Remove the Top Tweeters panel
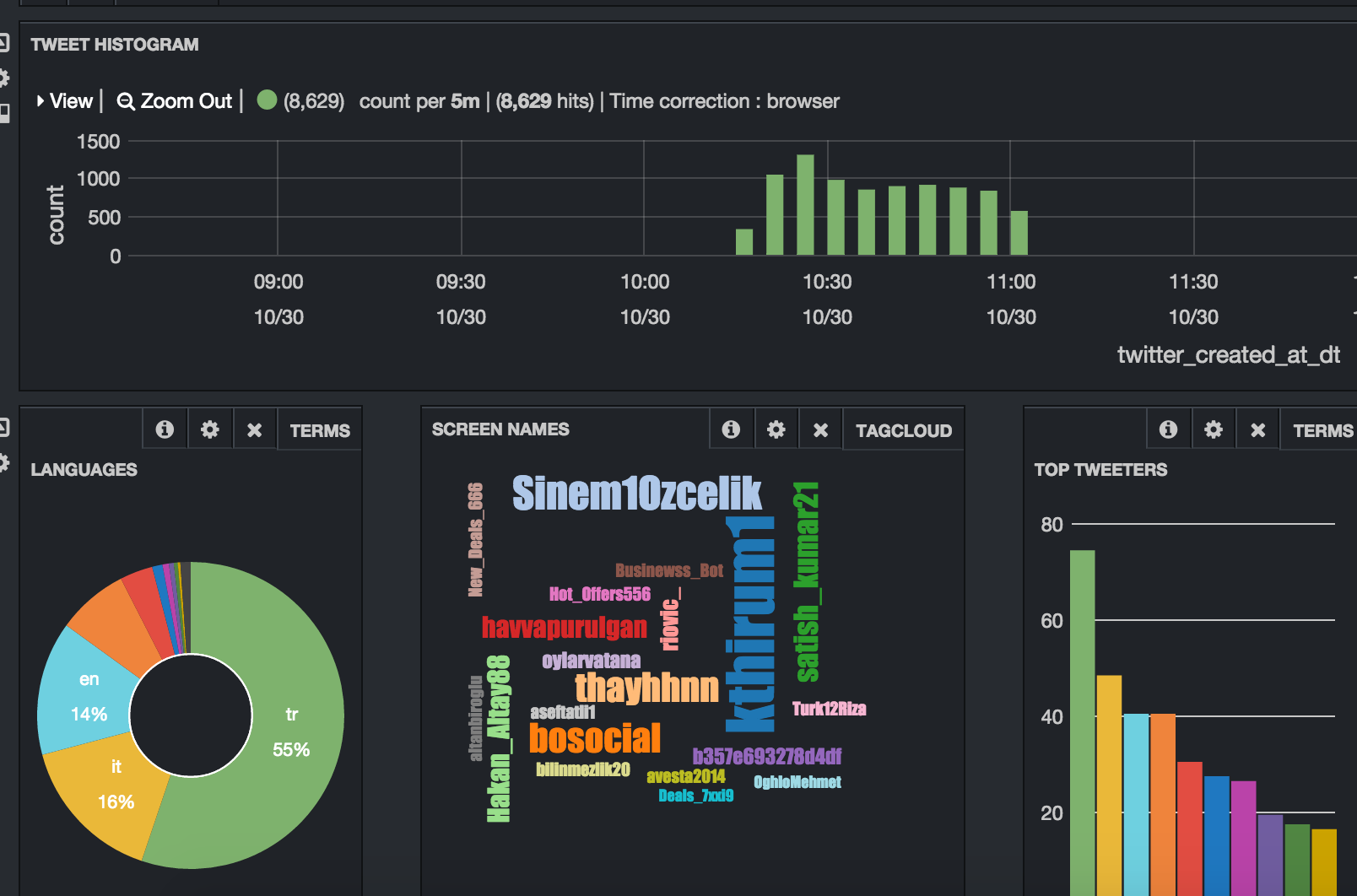This screenshot has height=896, width=1357. pyautogui.click(x=1257, y=429)
